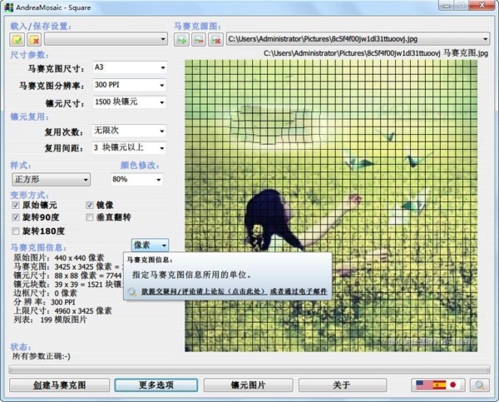The width and height of the screenshot is (499, 402).
Task: Enable the 旋转180度 checkbox
Action: pos(15,231)
